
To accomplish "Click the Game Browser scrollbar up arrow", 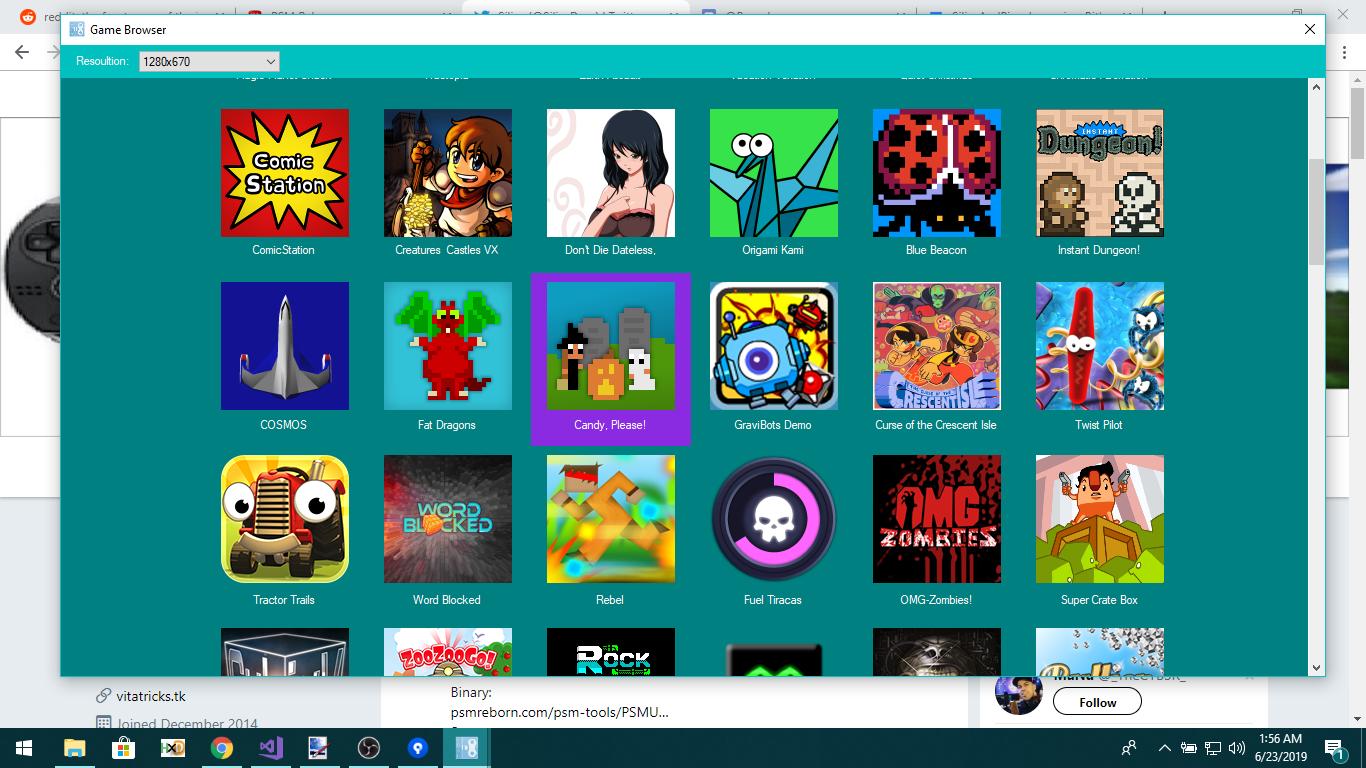I will [x=1316, y=87].
